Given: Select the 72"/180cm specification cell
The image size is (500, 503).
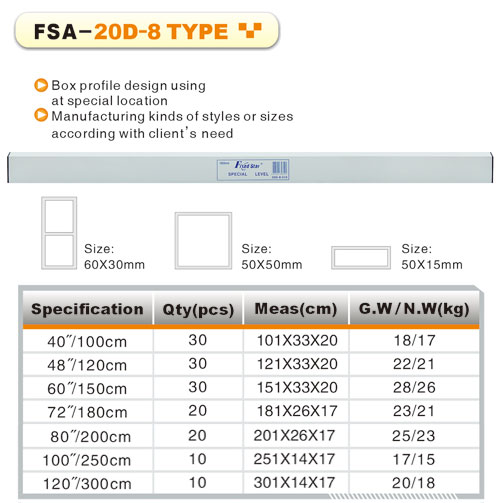Looking at the screenshot, I should tap(88, 412).
